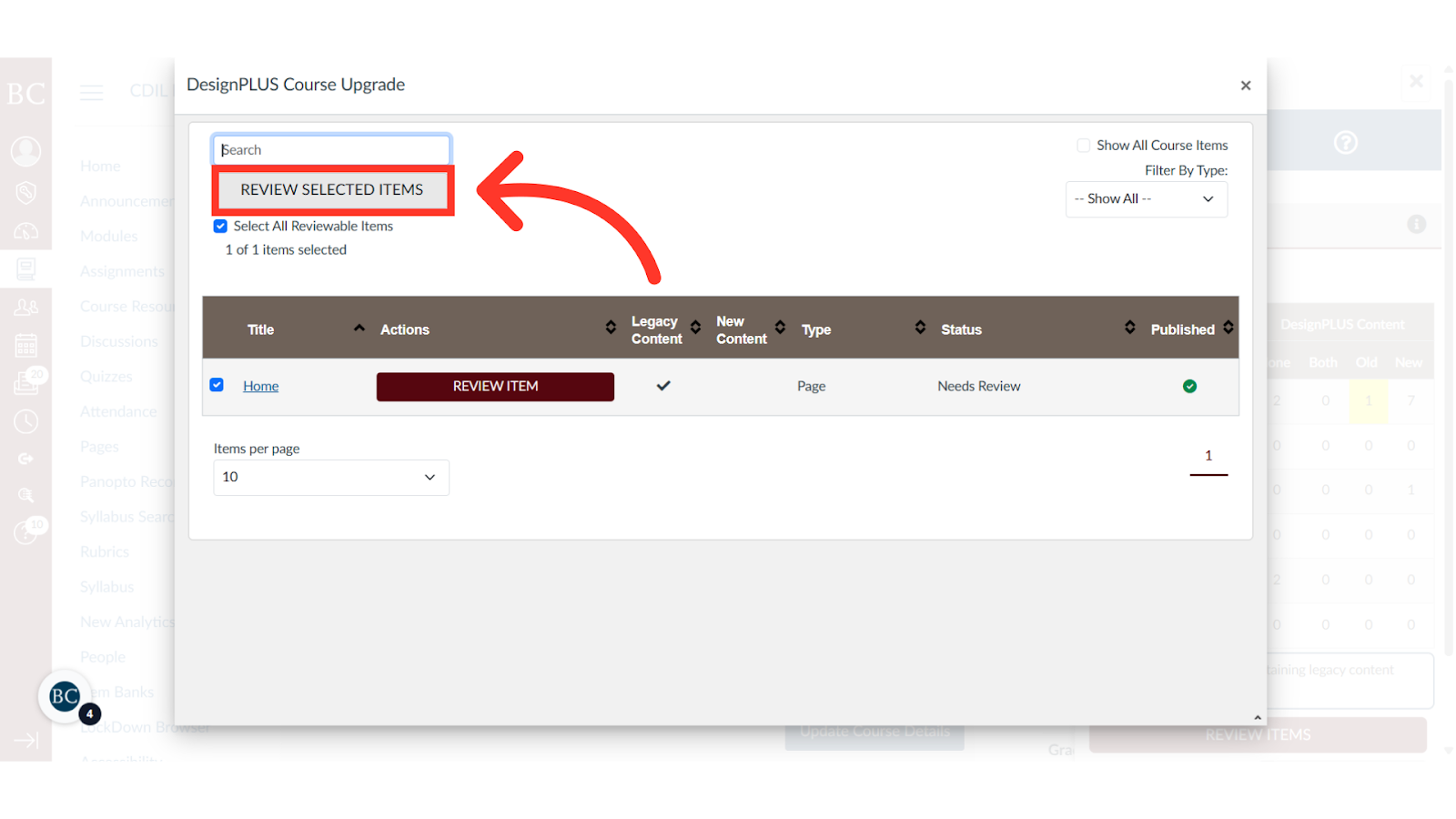Viewport: 1456px width, 819px height.
Task: Open Modules in background course navigation
Action: [x=108, y=237]
